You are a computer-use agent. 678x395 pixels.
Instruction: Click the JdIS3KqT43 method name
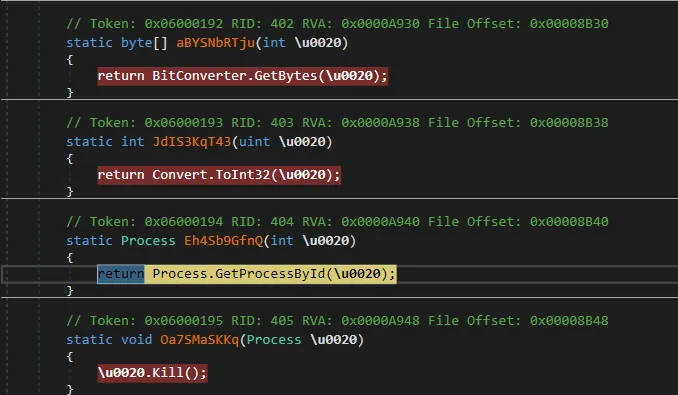[192, 142]
